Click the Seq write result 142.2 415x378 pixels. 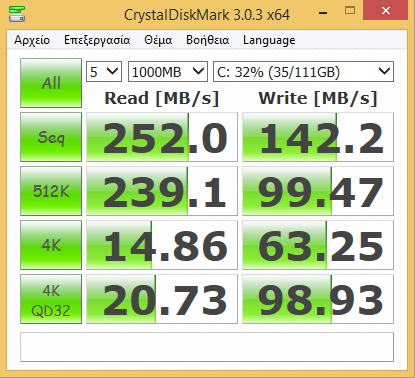pos(318,137)
